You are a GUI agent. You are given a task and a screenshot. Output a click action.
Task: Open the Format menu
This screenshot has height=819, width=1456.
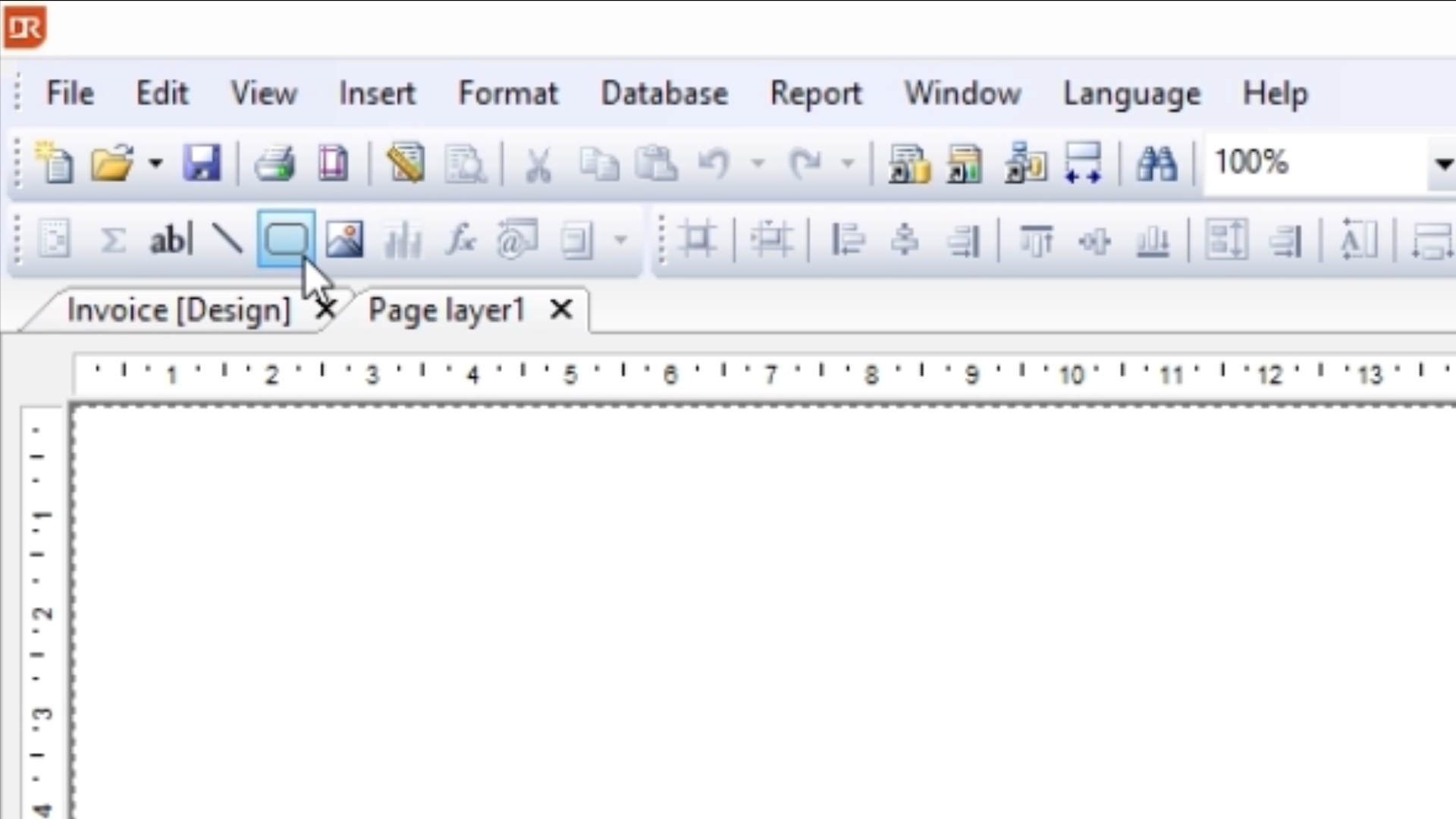point(508,93)
